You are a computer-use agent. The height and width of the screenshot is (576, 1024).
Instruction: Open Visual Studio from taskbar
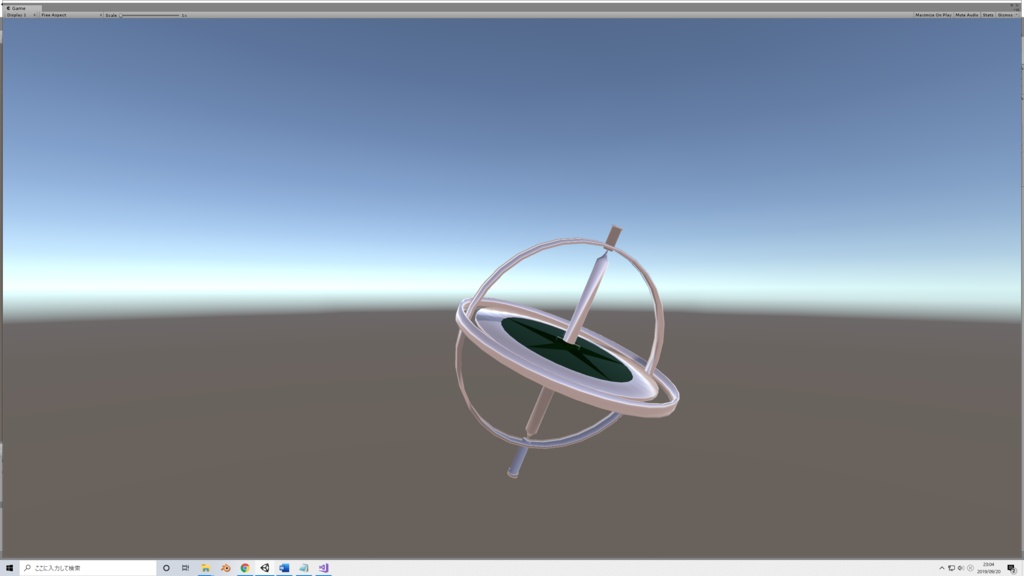click(x=323, y=568)
